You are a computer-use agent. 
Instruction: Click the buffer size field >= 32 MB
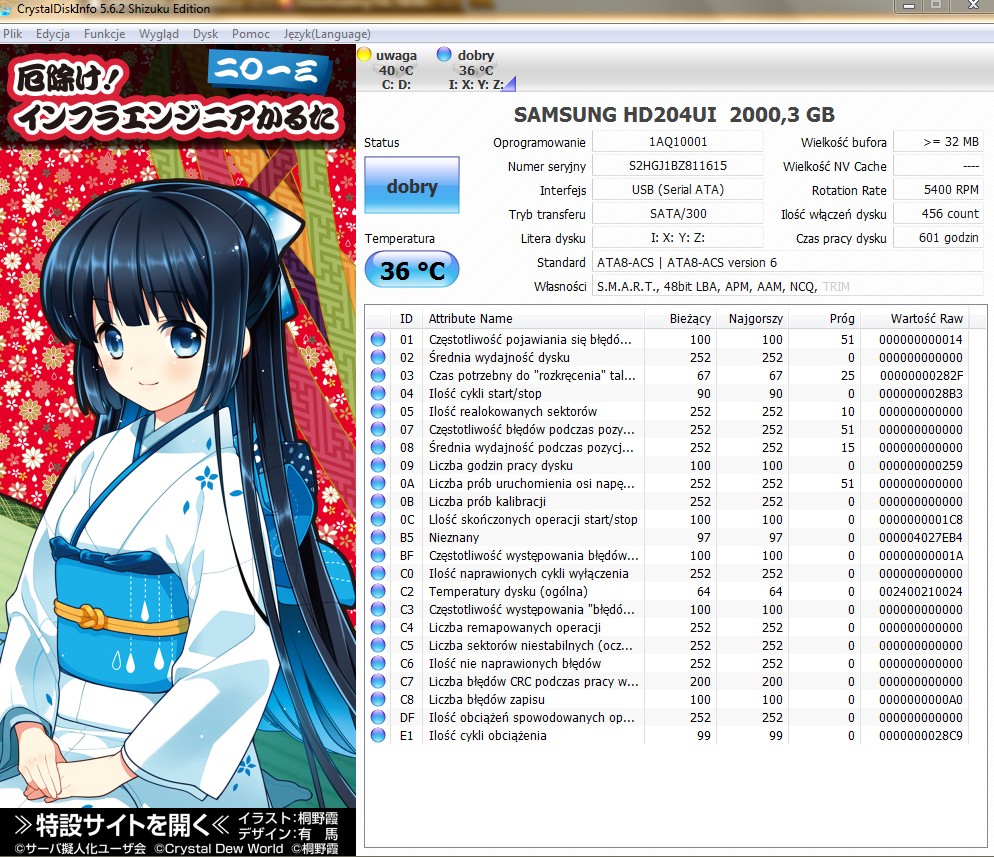[x=938, y=141]
